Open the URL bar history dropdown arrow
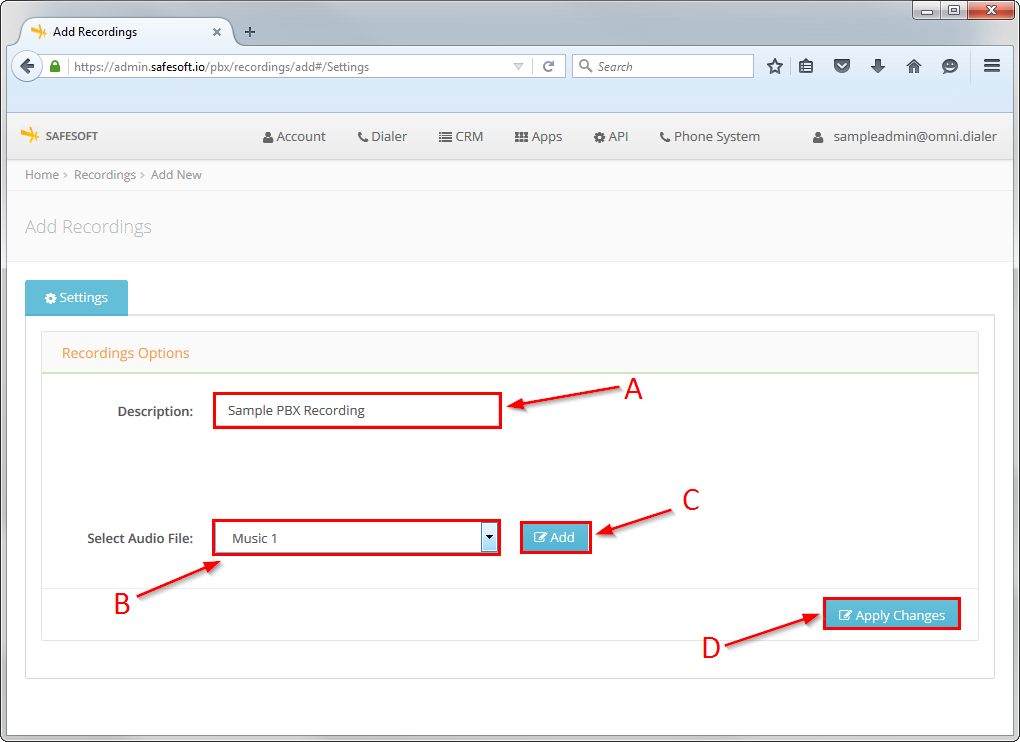1020x742 pixels. [518, 66]
